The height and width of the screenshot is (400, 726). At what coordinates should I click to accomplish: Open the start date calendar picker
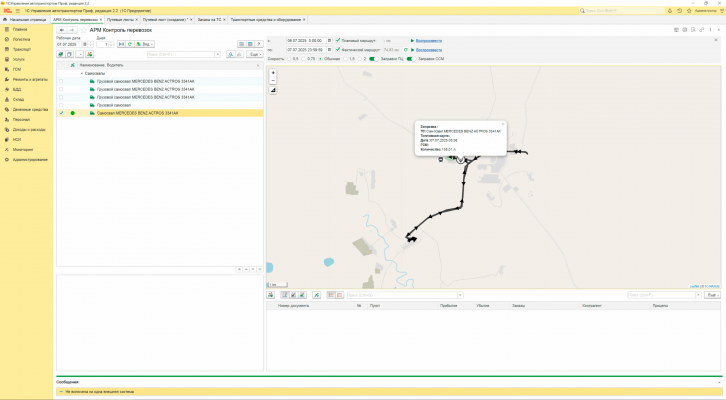[329, 41]
